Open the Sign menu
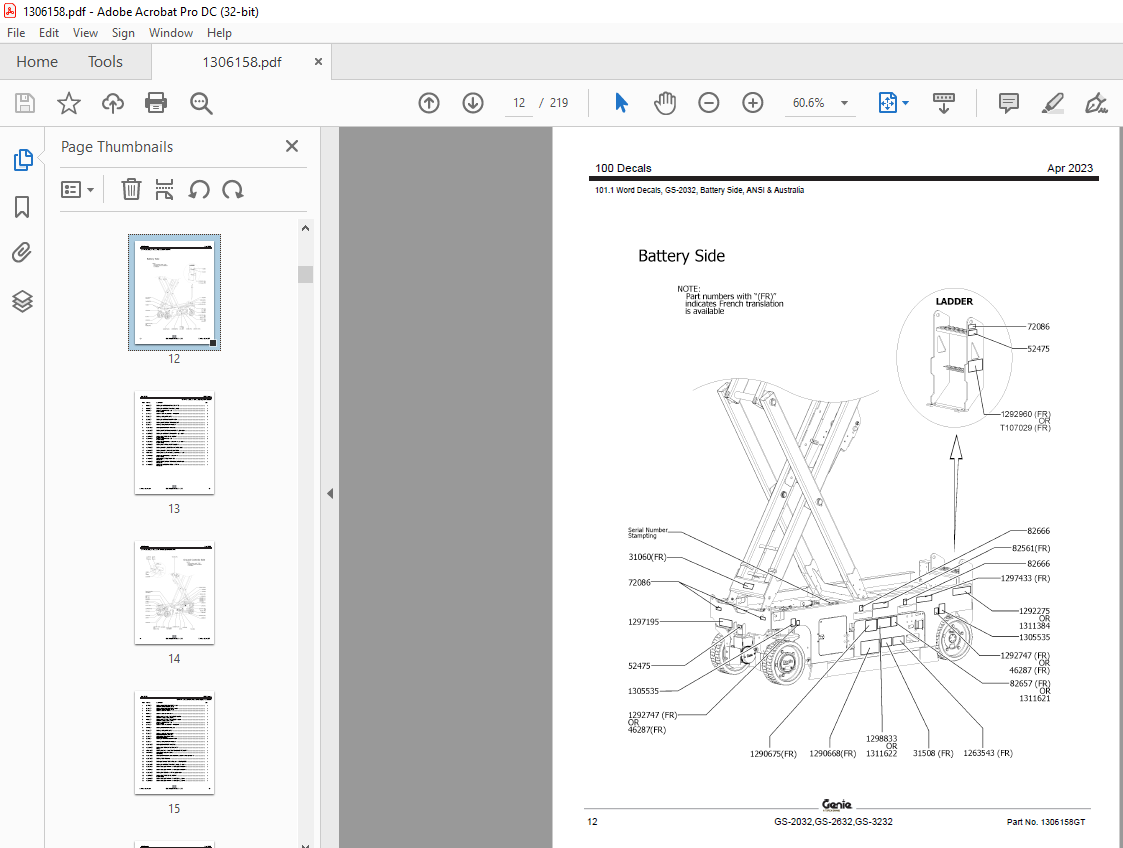Image resolution: width=1123 pixels, height=848 pixels. click(x=123, y=33)
